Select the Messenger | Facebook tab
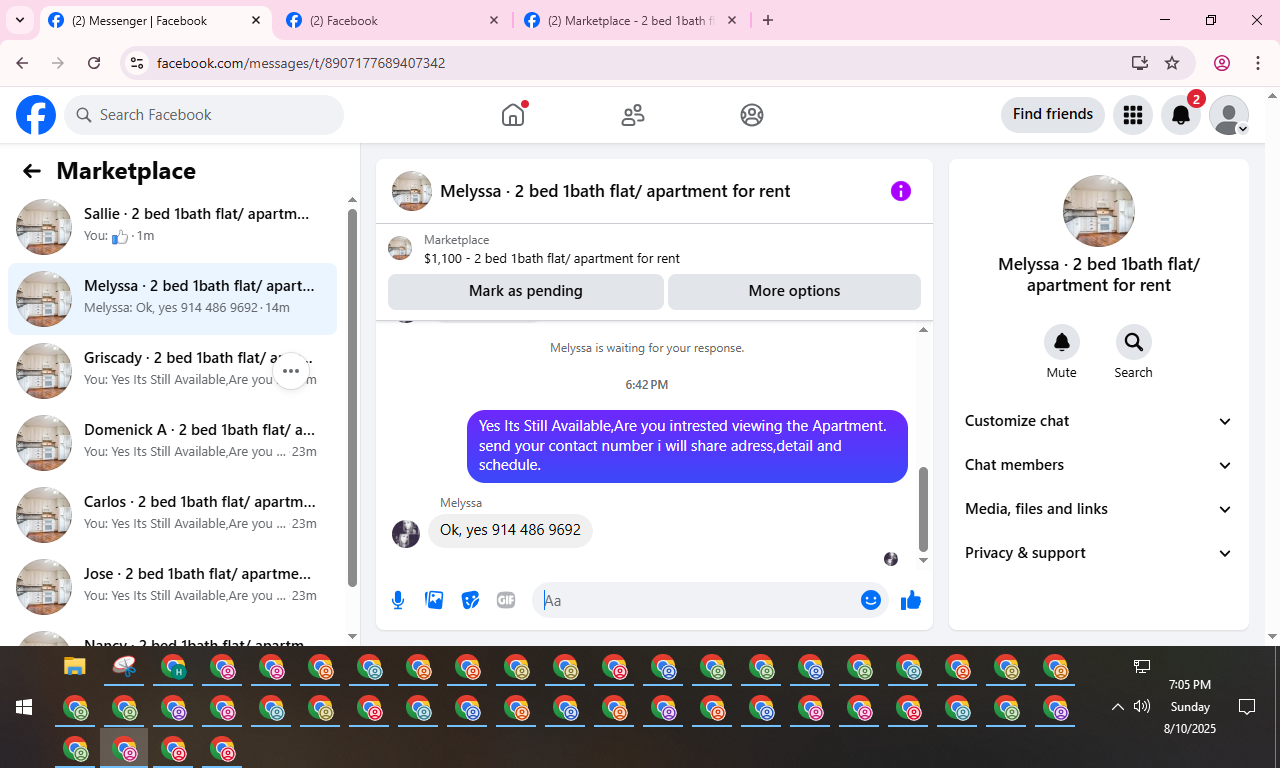1280x768 pixels. click(x=155, y=20)
